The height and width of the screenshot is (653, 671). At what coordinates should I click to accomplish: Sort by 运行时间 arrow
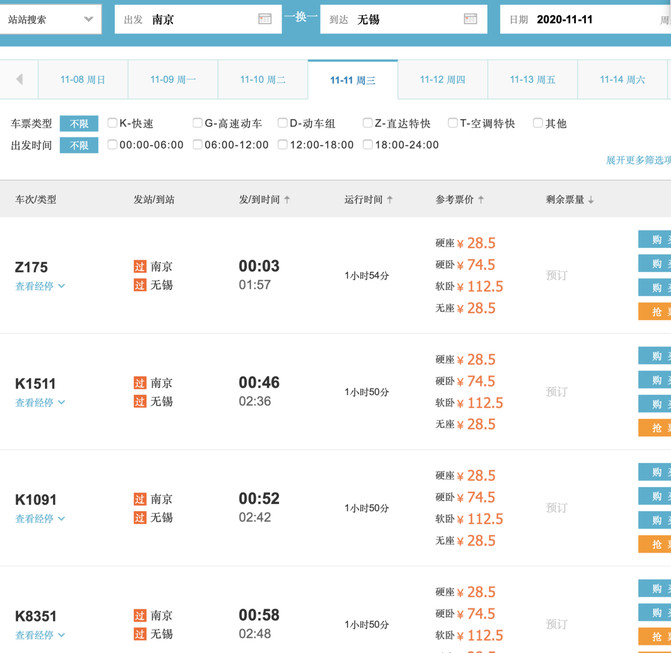[x=390, y=199]
